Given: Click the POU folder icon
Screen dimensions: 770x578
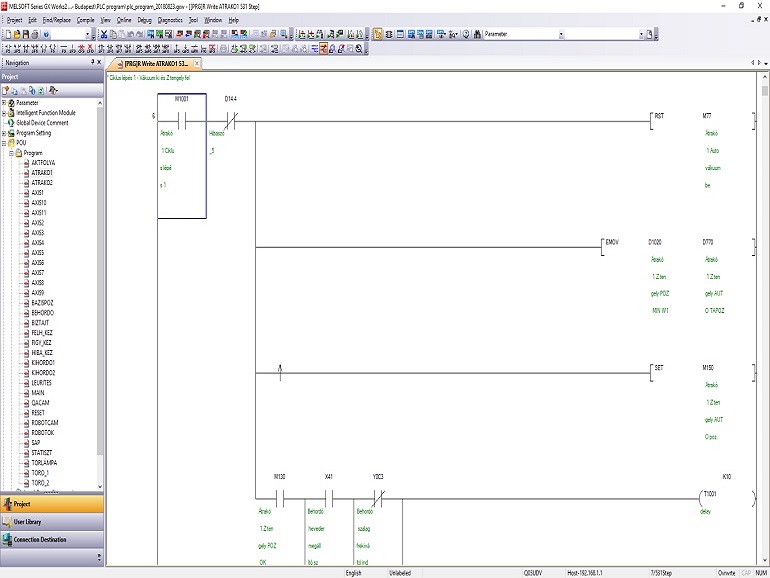Looking at the screenshot, I should click(x=11, y=143).
